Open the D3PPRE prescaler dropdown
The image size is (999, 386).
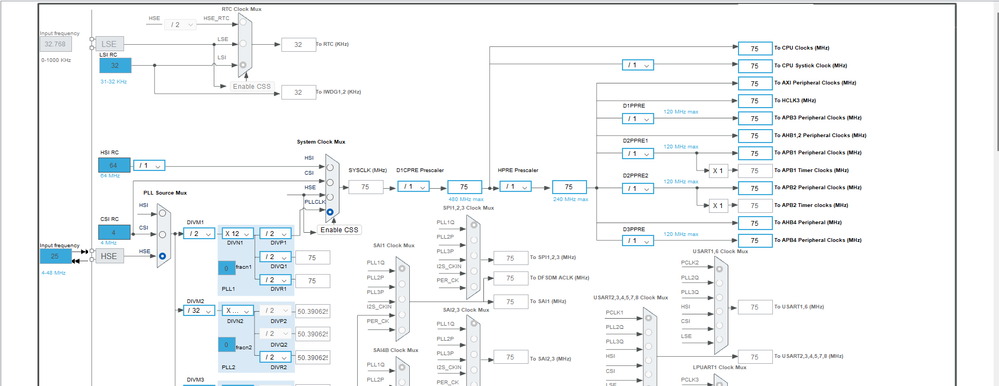coord(638,241)
